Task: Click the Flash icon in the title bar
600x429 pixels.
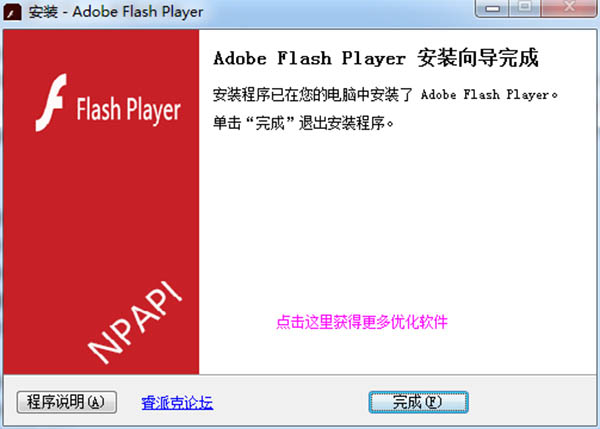Action: pos(12,13)
